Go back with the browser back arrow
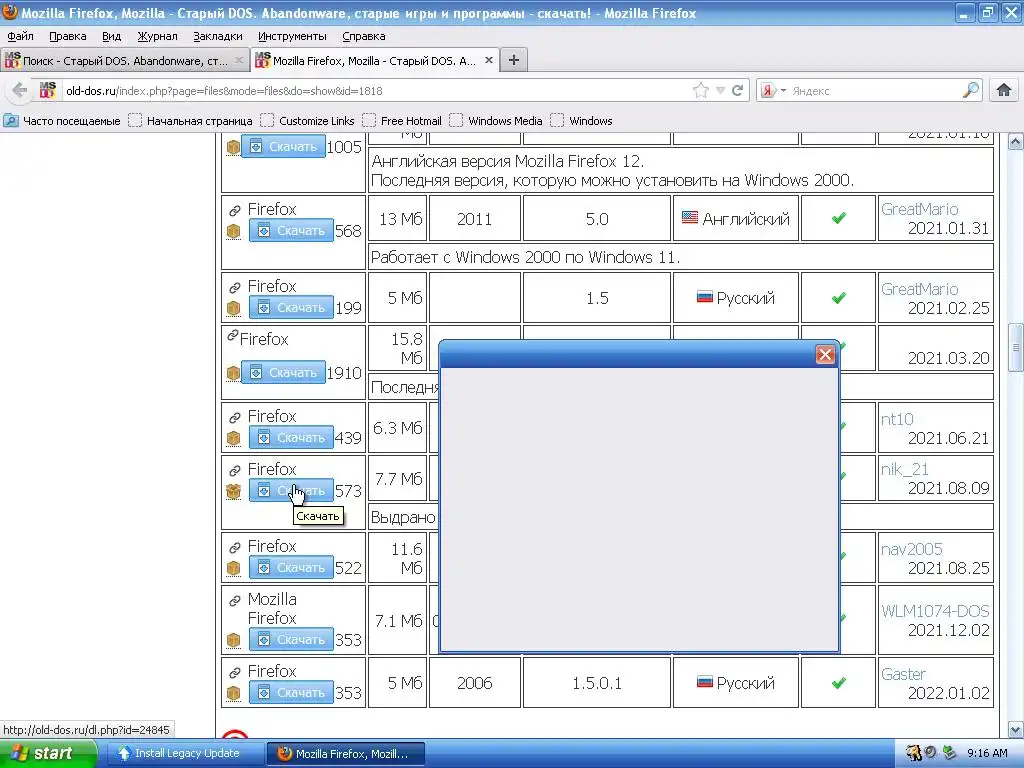 coord(20,90)
